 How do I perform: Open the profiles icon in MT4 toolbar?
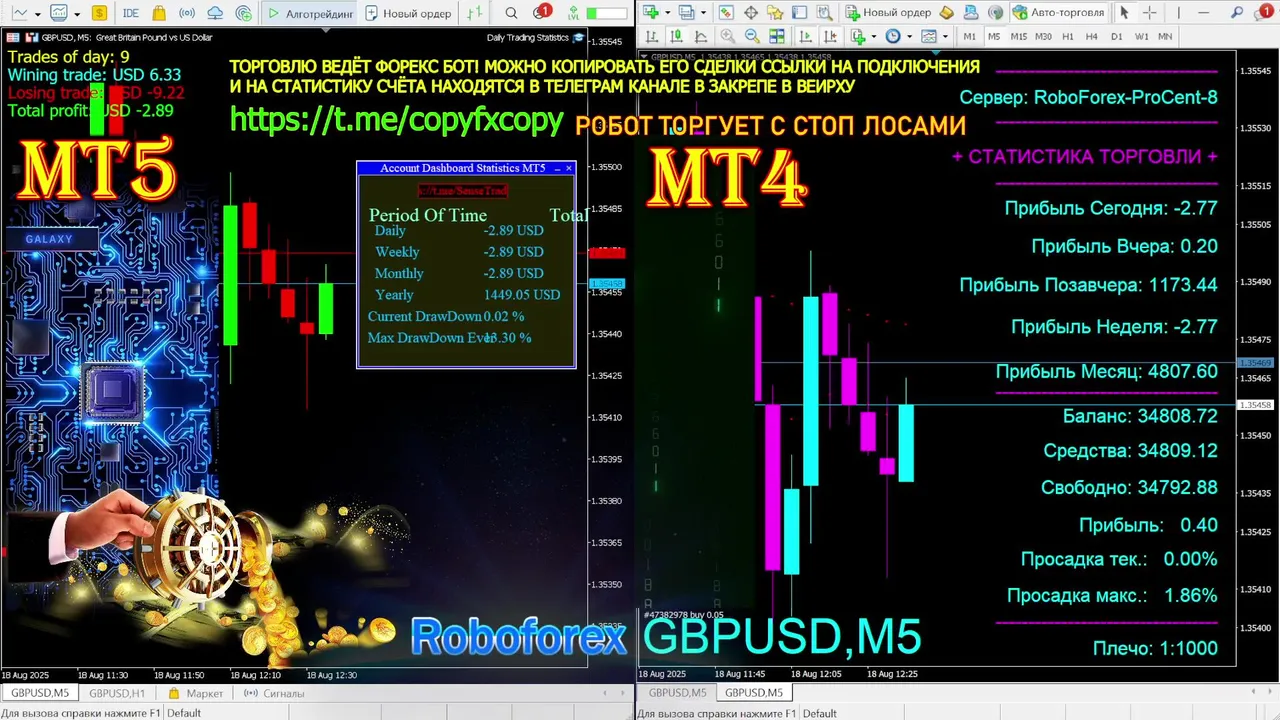pyautogui.click(x=687, y=12)
